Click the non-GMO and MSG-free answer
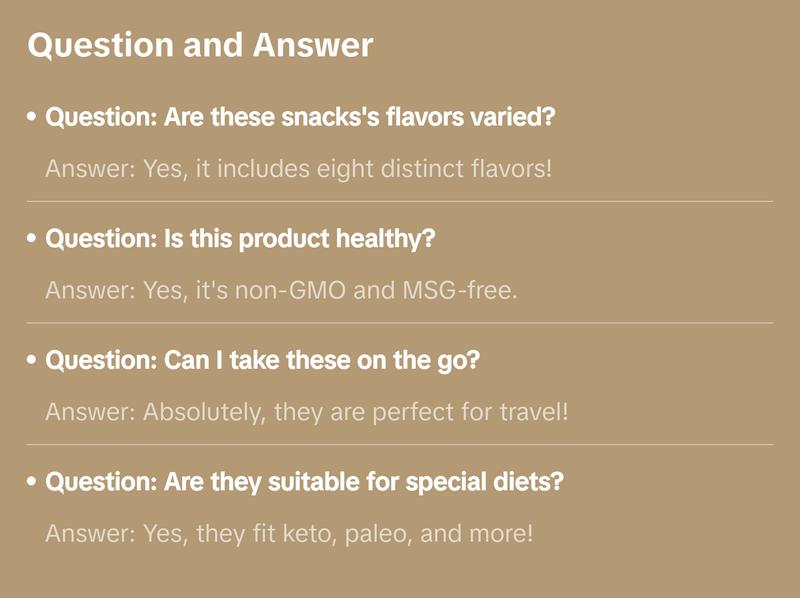 (281, 290)
